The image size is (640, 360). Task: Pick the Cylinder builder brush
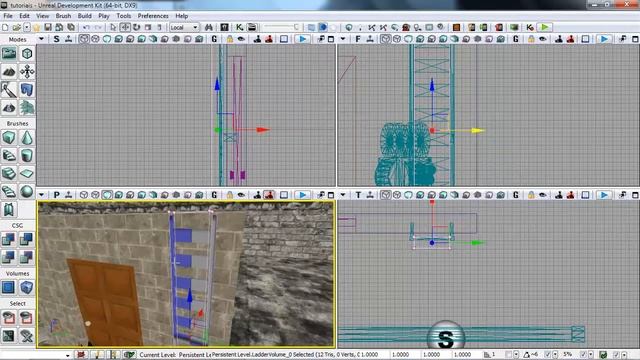(27, 156)
